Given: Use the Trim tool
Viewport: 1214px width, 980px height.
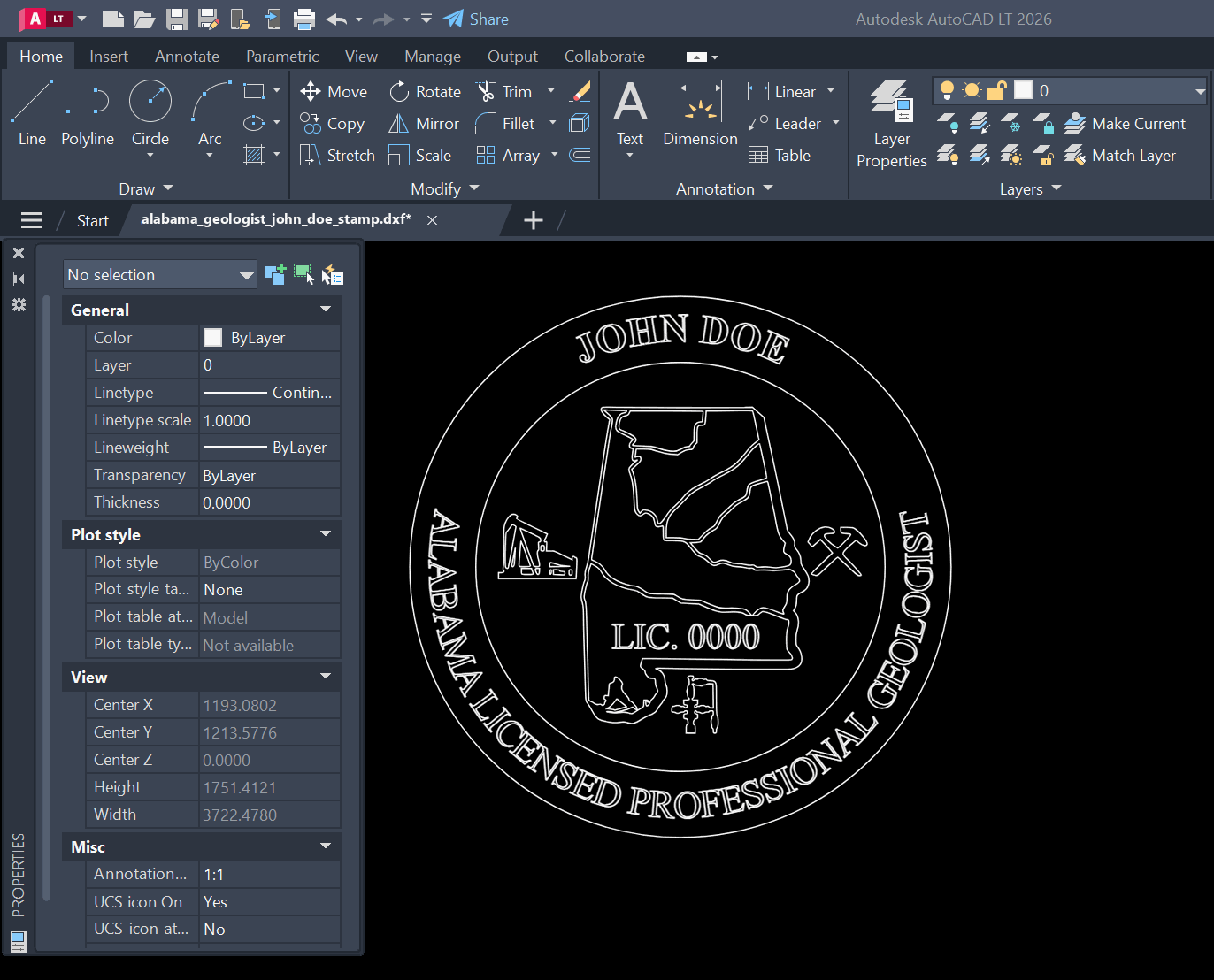Looking at the screenshot, I should (x=504, y=92).
